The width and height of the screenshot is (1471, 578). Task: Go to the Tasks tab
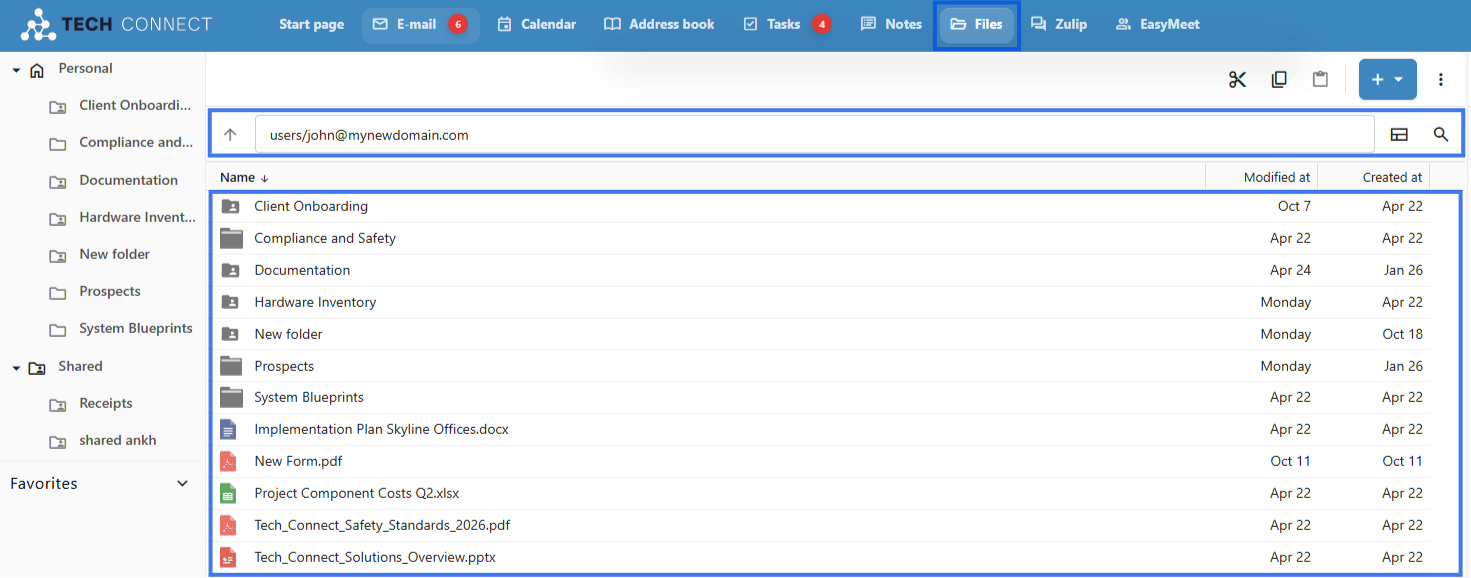(x=787, y=24)
